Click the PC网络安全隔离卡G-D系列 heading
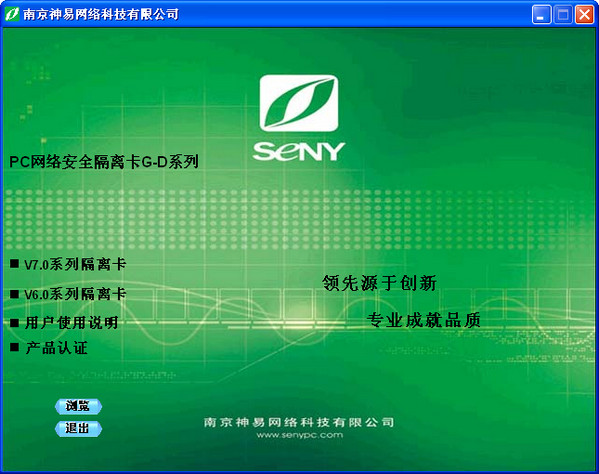 [104, 162]
